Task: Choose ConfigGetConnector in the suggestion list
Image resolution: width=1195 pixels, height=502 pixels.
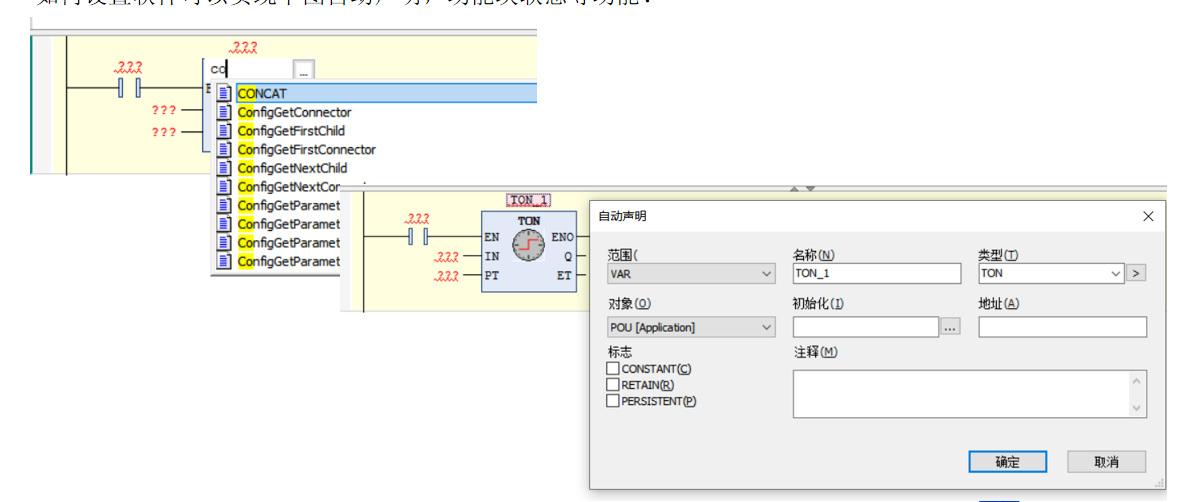Action: 294,112
